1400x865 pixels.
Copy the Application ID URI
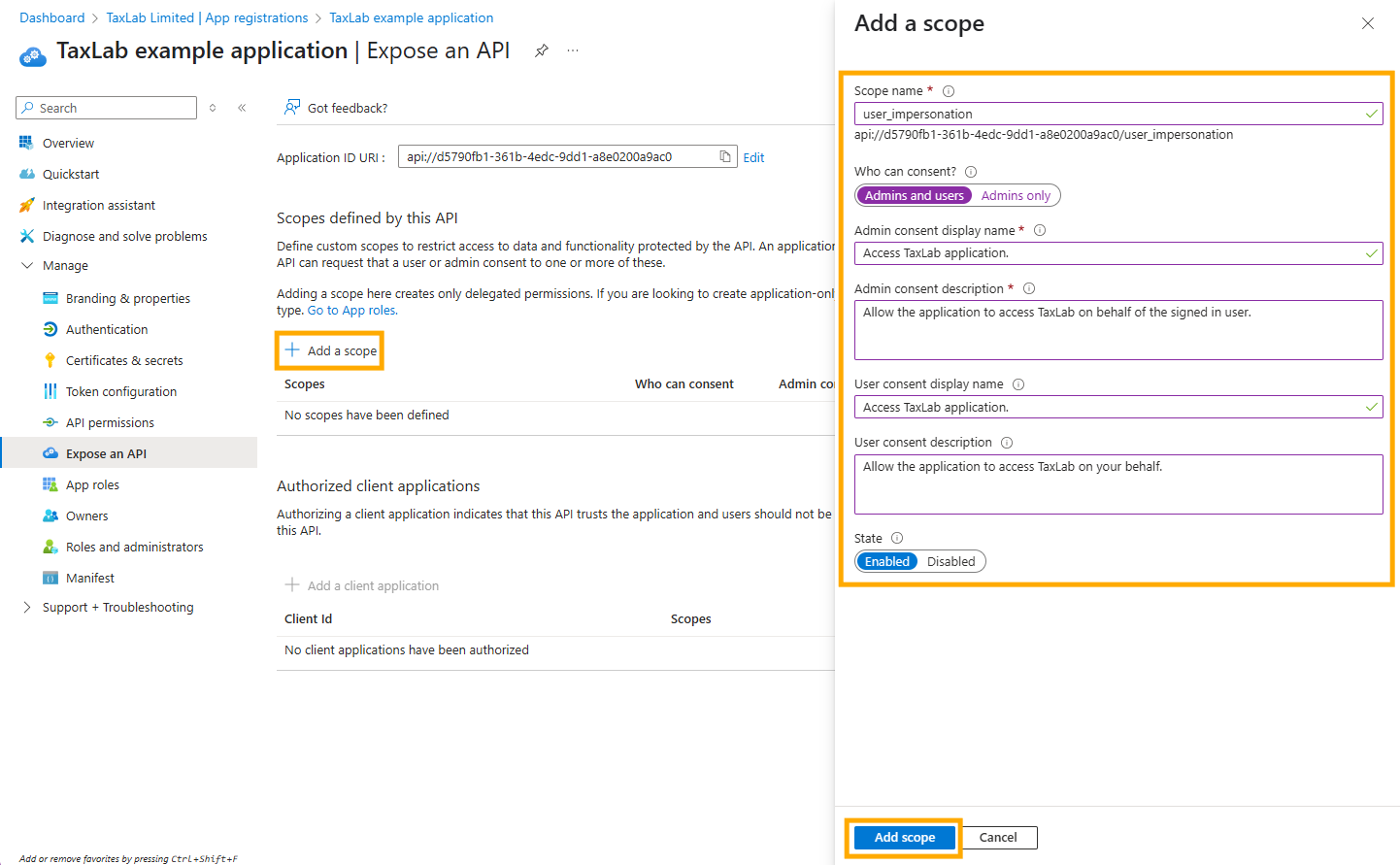click(x=725, y=156)
